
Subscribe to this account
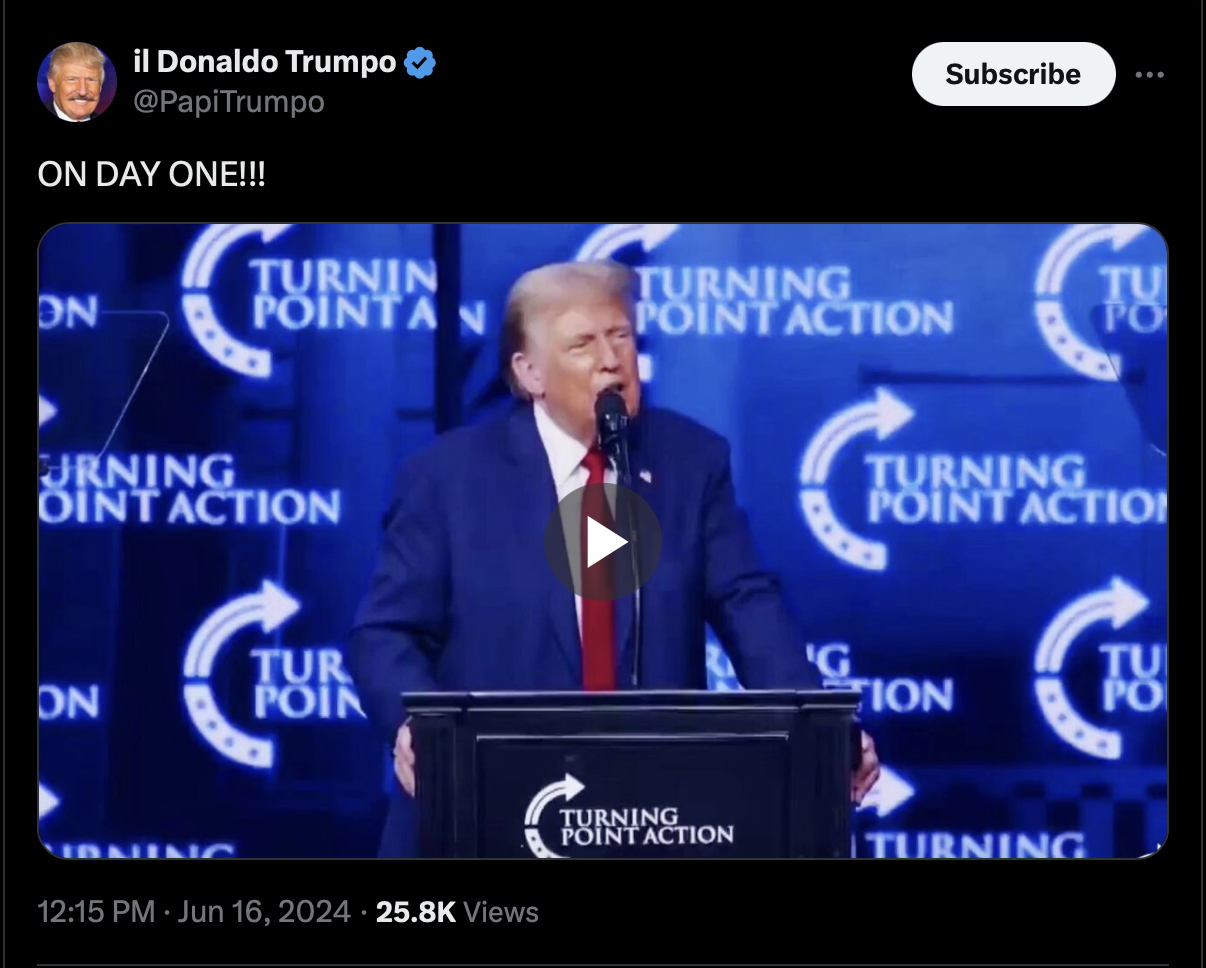(1013, 74)
